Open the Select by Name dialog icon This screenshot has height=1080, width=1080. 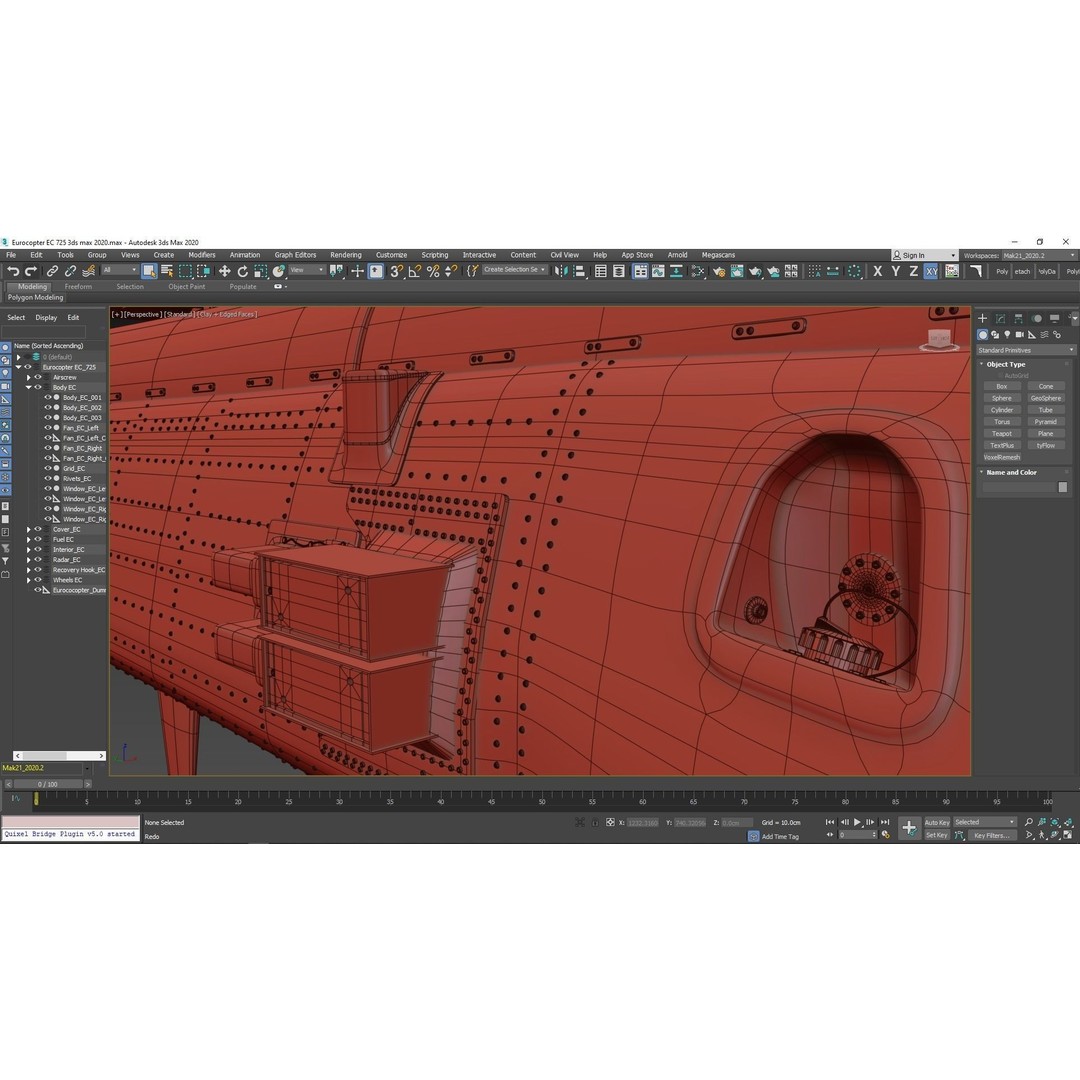[x=167, y=271]
